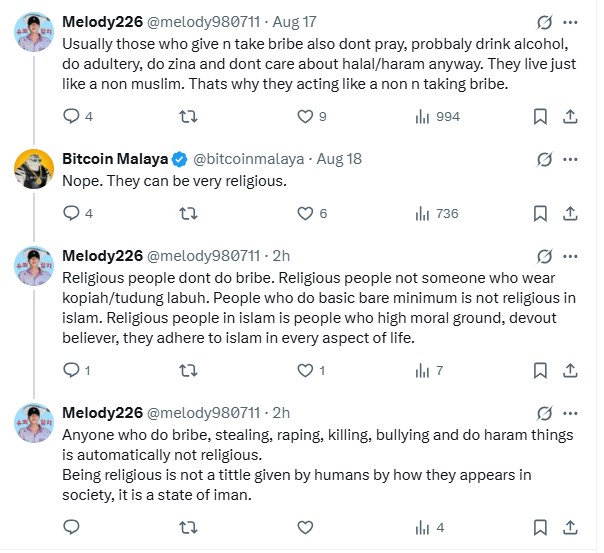604x553 pixels.
Task: Open more options on last Melody226 tweet
Action: pyautogui.click(x=570, y=413)
